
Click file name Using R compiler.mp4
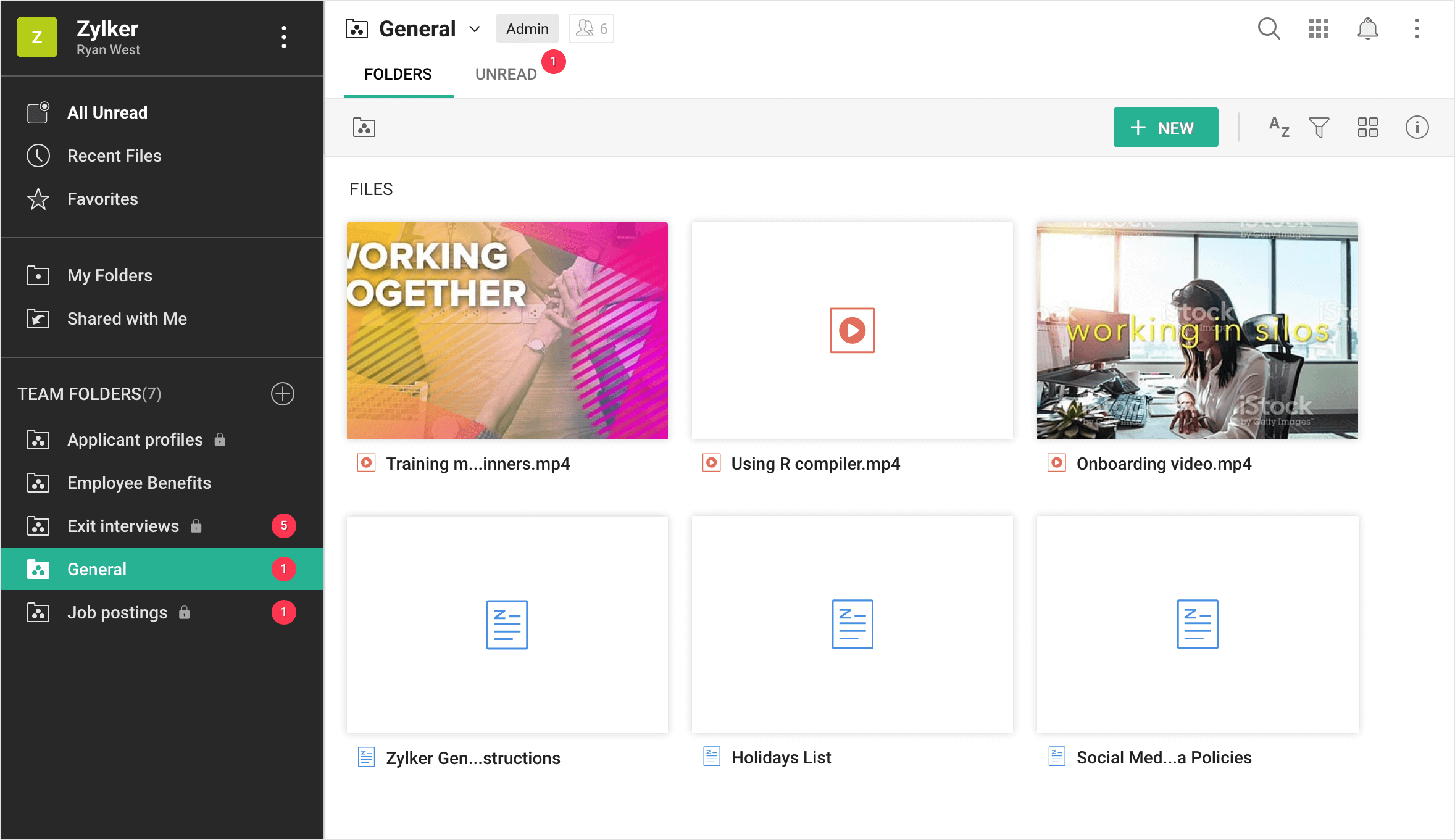(x=815, y=464)
